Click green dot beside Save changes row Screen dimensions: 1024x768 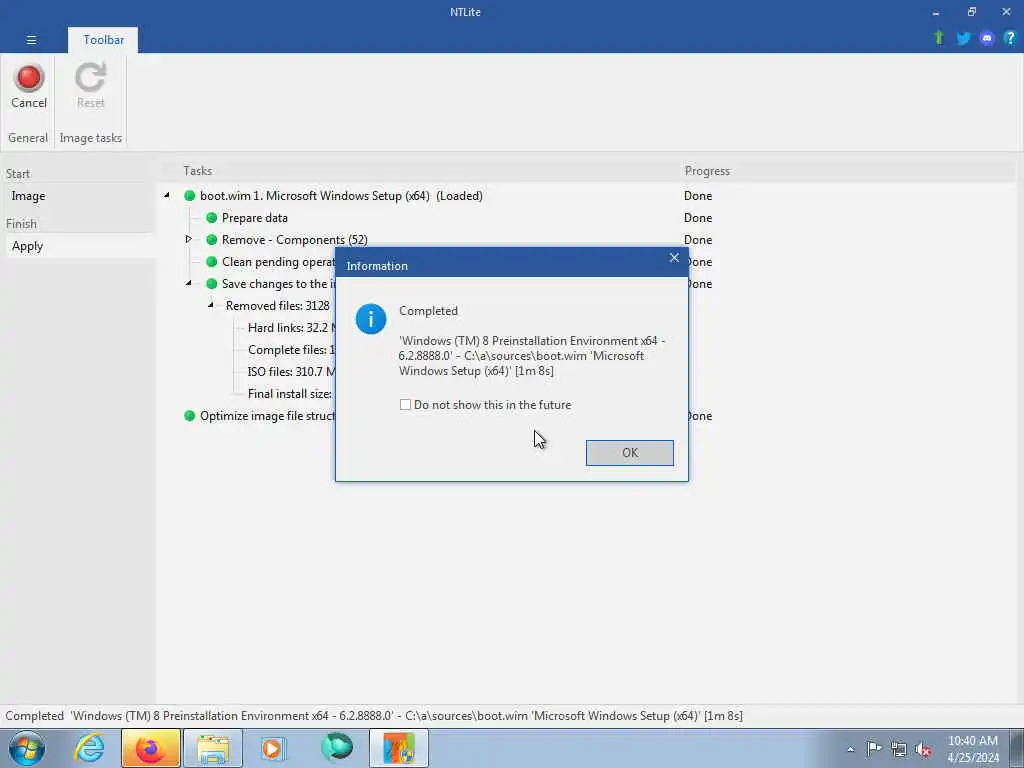coord(211,283)
